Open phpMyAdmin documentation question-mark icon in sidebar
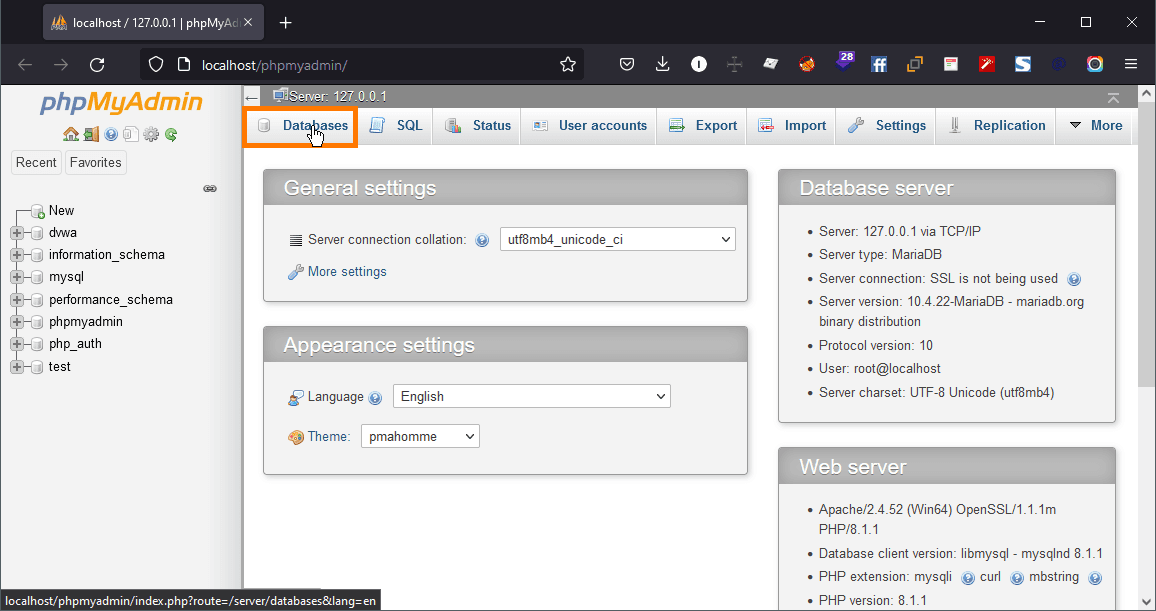The width and height of the screenshot is (1156, 611). (x=111, y=134)
